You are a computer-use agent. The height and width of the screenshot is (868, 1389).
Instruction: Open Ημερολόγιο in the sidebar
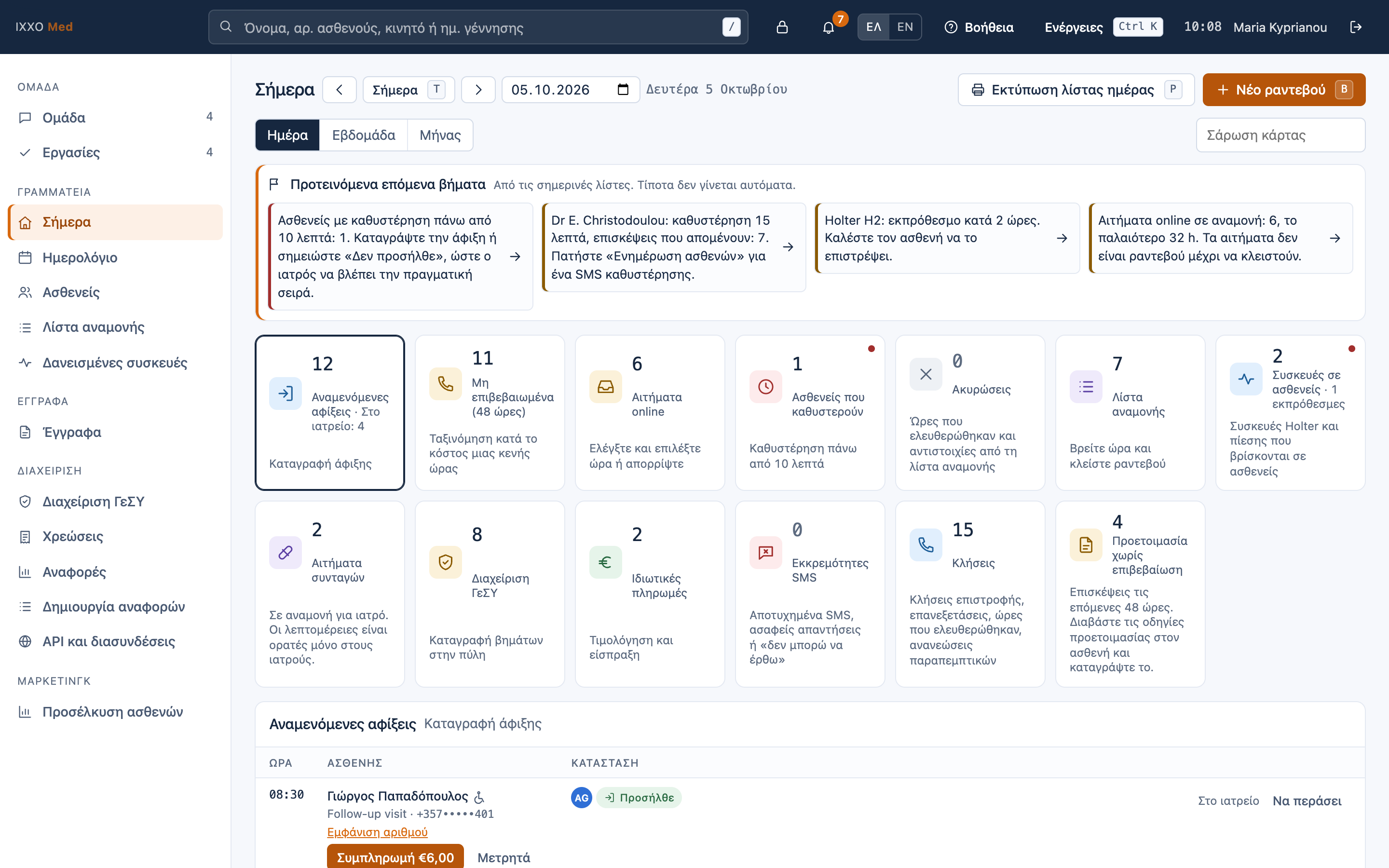pos(115,257)
